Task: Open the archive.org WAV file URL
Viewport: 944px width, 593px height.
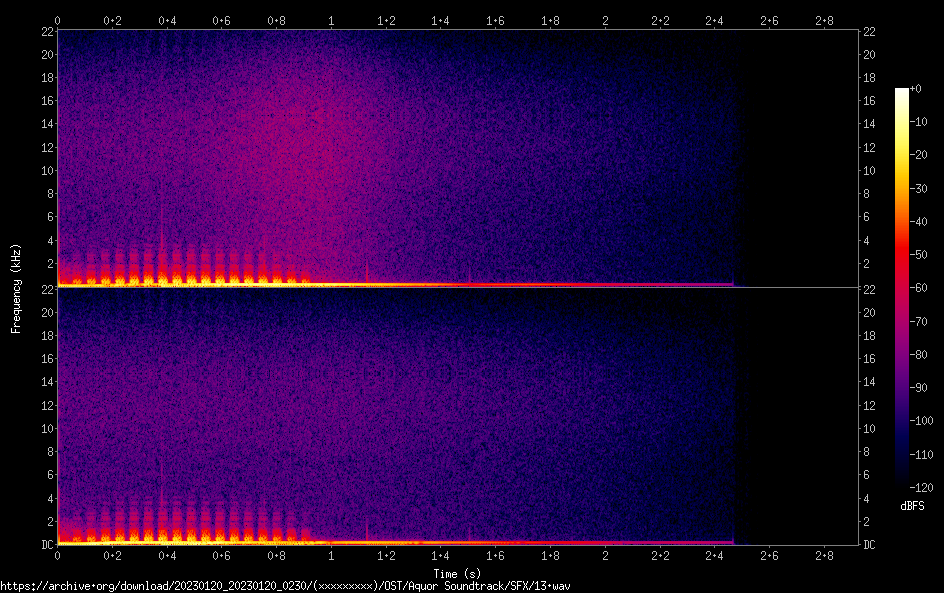Action: 290,585
